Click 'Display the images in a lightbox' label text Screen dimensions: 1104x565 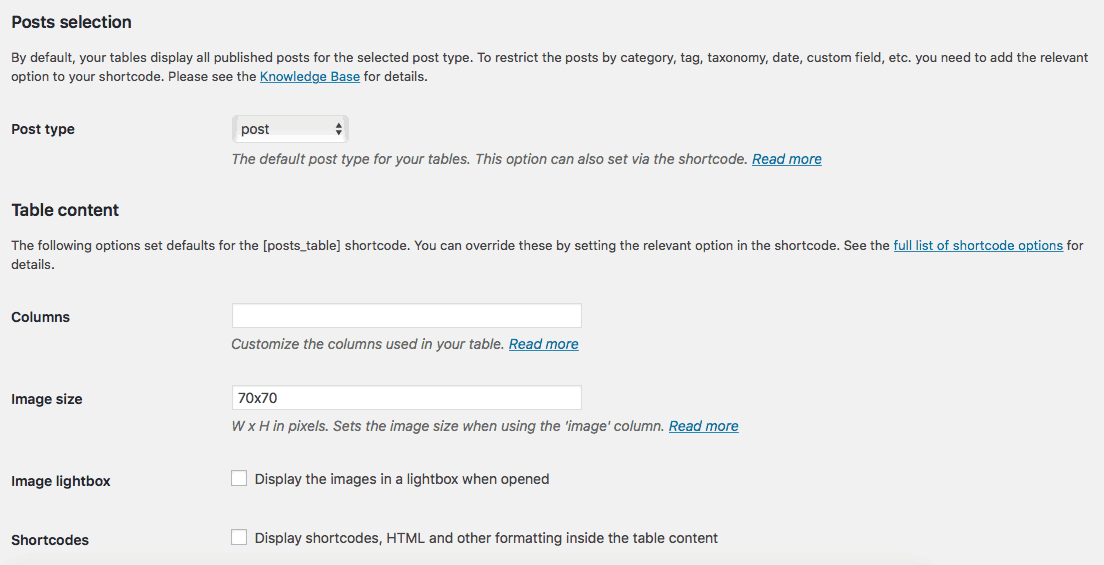[x=402, y=479]
